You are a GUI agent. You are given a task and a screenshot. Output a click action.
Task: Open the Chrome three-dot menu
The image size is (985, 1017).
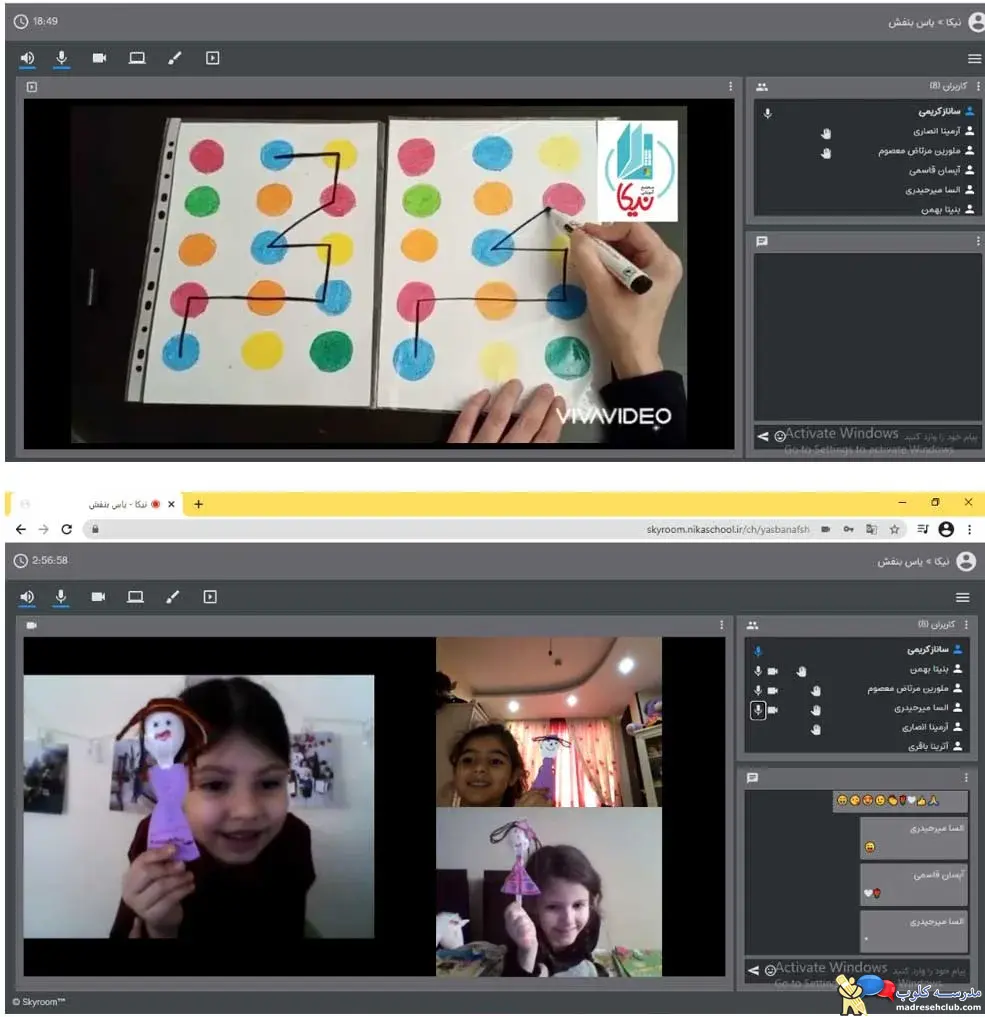969,529
